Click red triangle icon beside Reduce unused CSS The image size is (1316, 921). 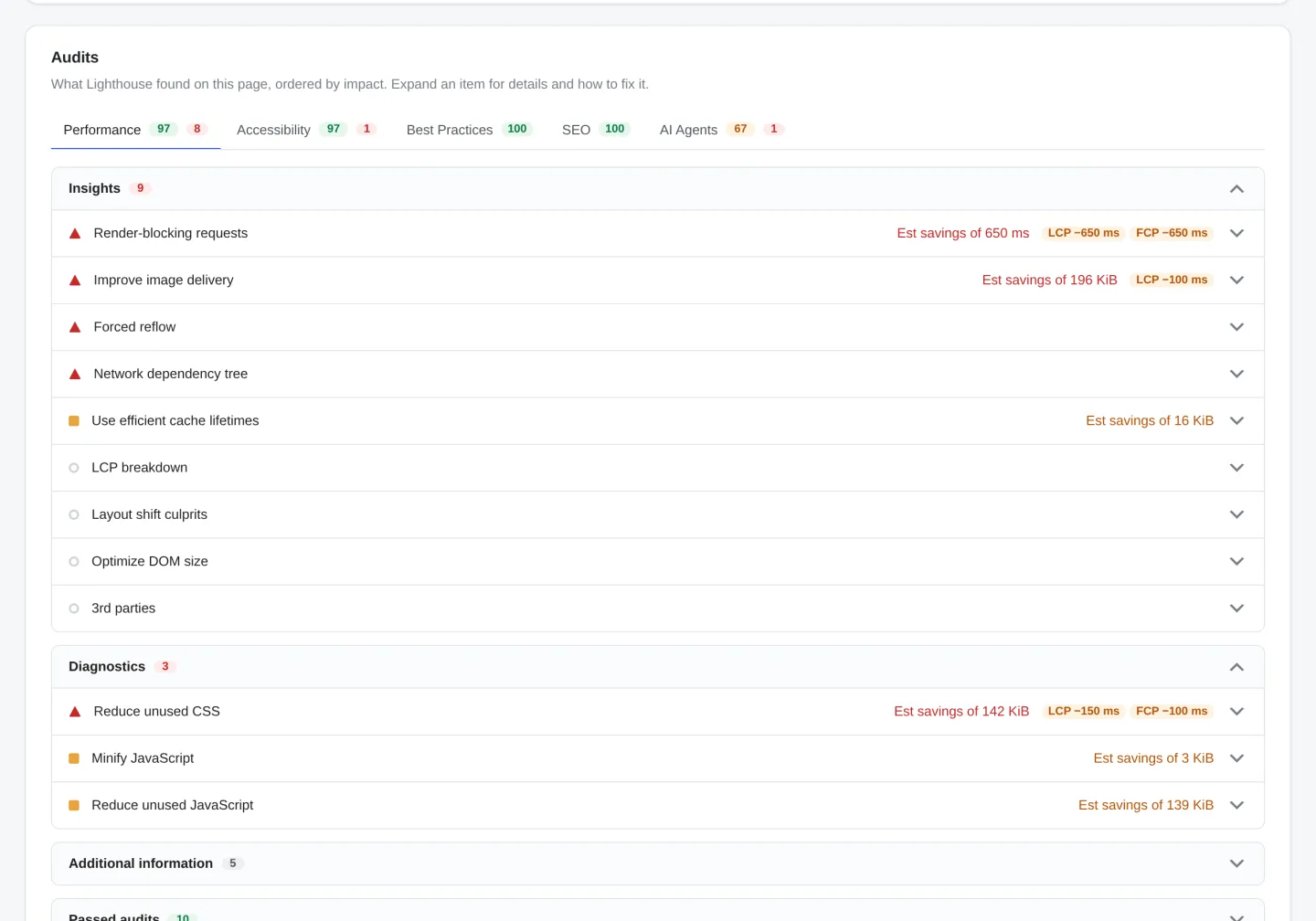click(75, 712)
